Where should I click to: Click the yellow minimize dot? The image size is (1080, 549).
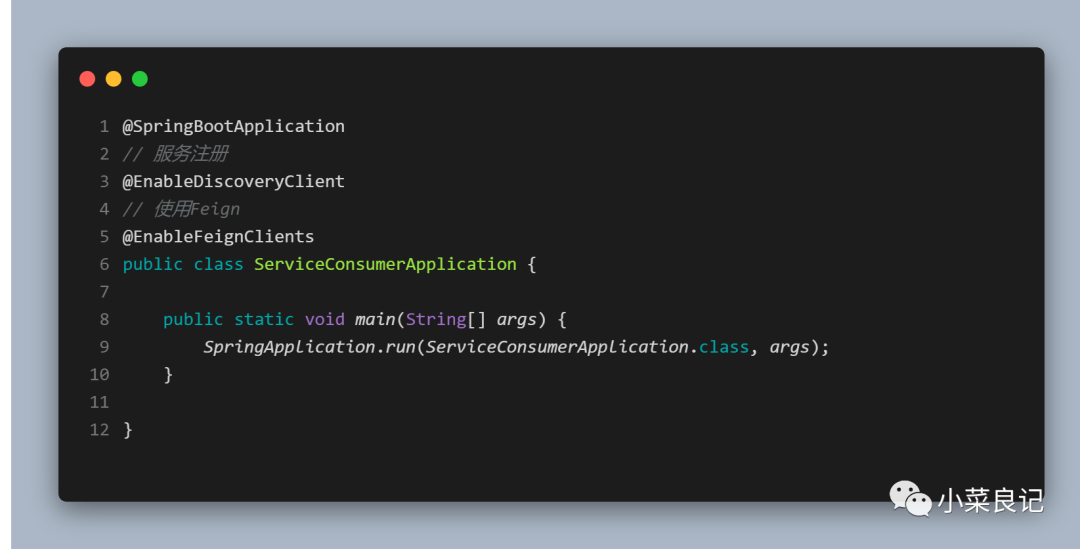[113, 79]
